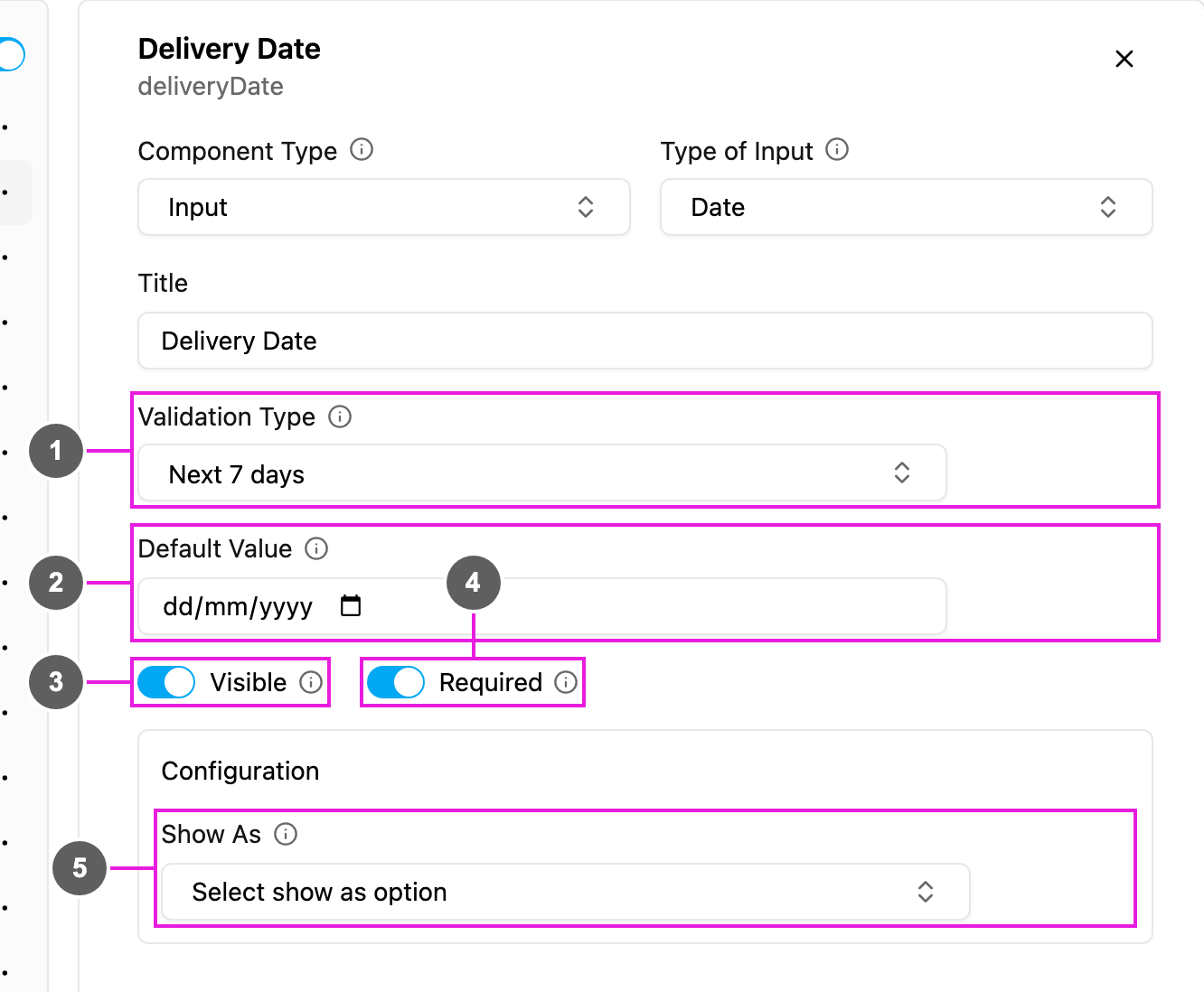The width and height of the screenshot is (1204, 992).
Task: Open the calendar picker icon in Default Value
Action: pyautogui.click(x=351, y=605)
